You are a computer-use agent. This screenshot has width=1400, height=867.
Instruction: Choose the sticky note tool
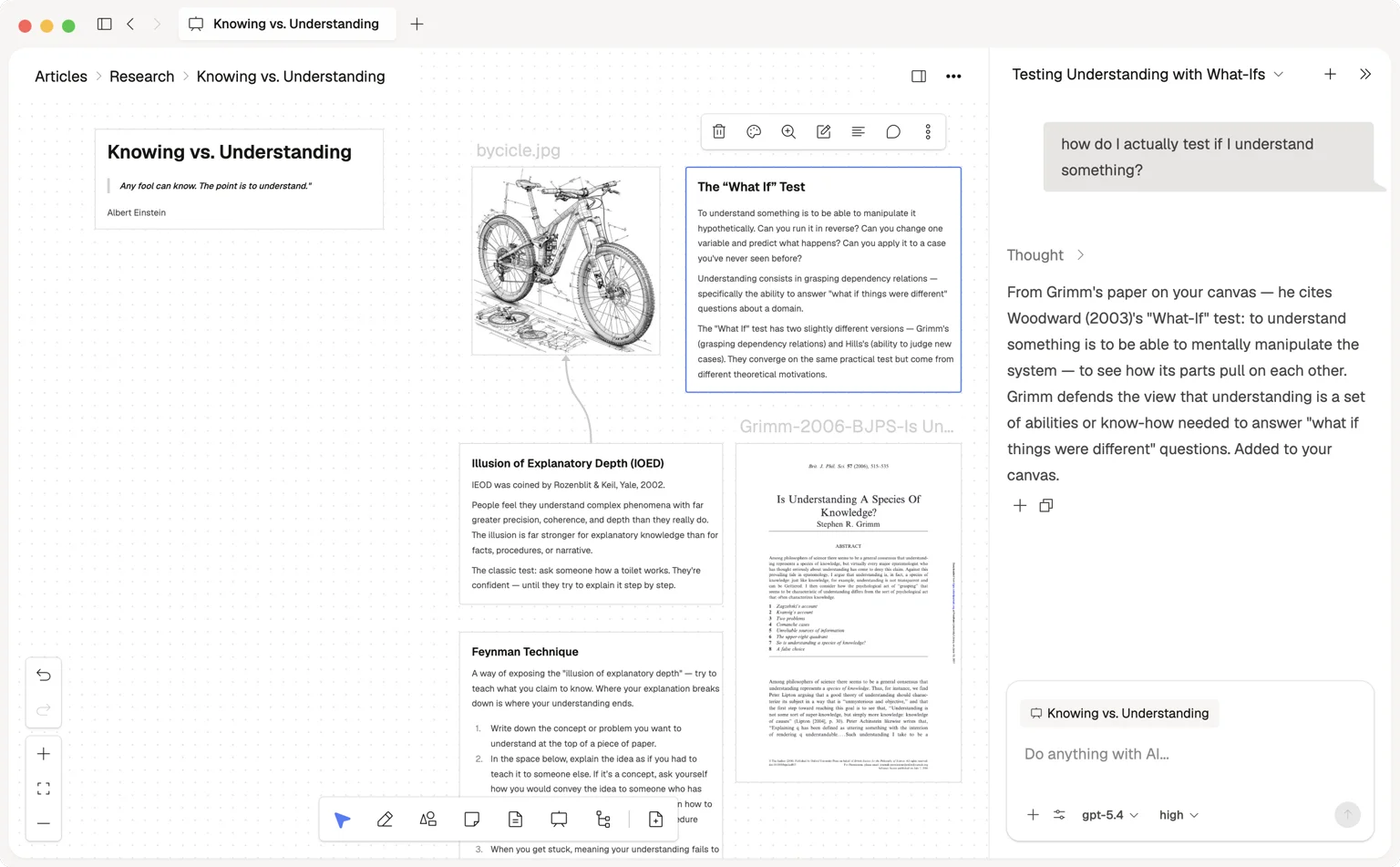click(472, 820)
